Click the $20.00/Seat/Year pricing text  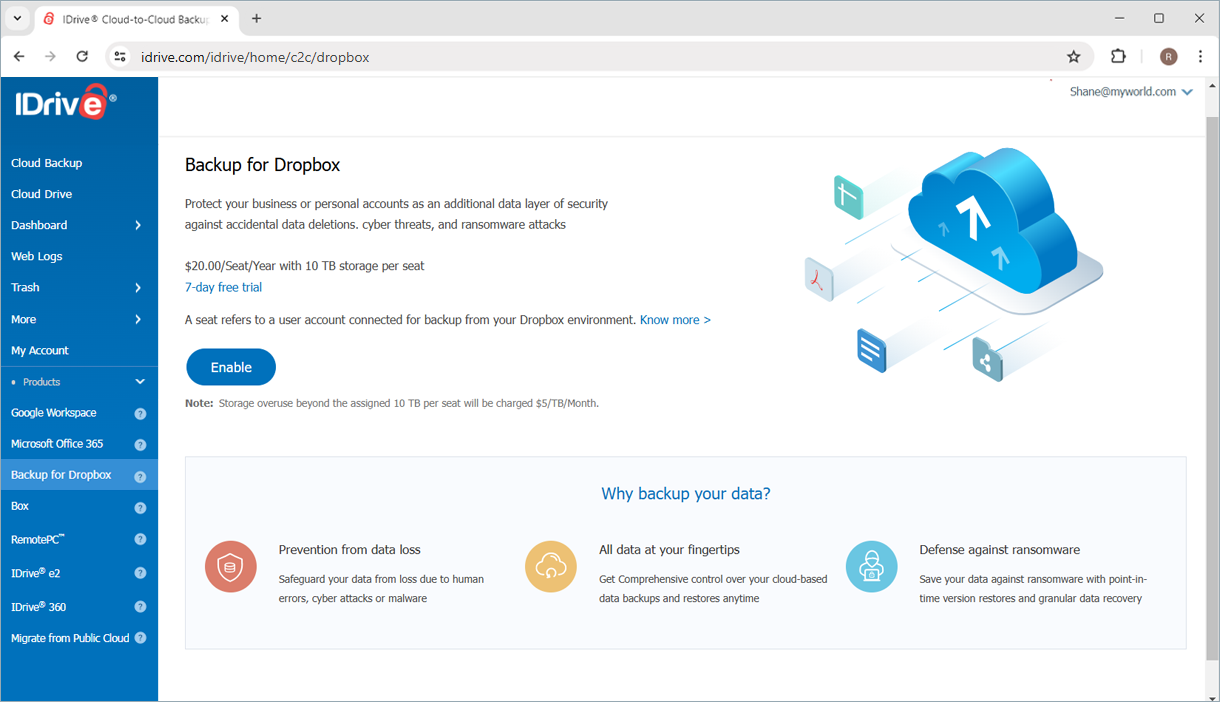(x=305, y=266)
